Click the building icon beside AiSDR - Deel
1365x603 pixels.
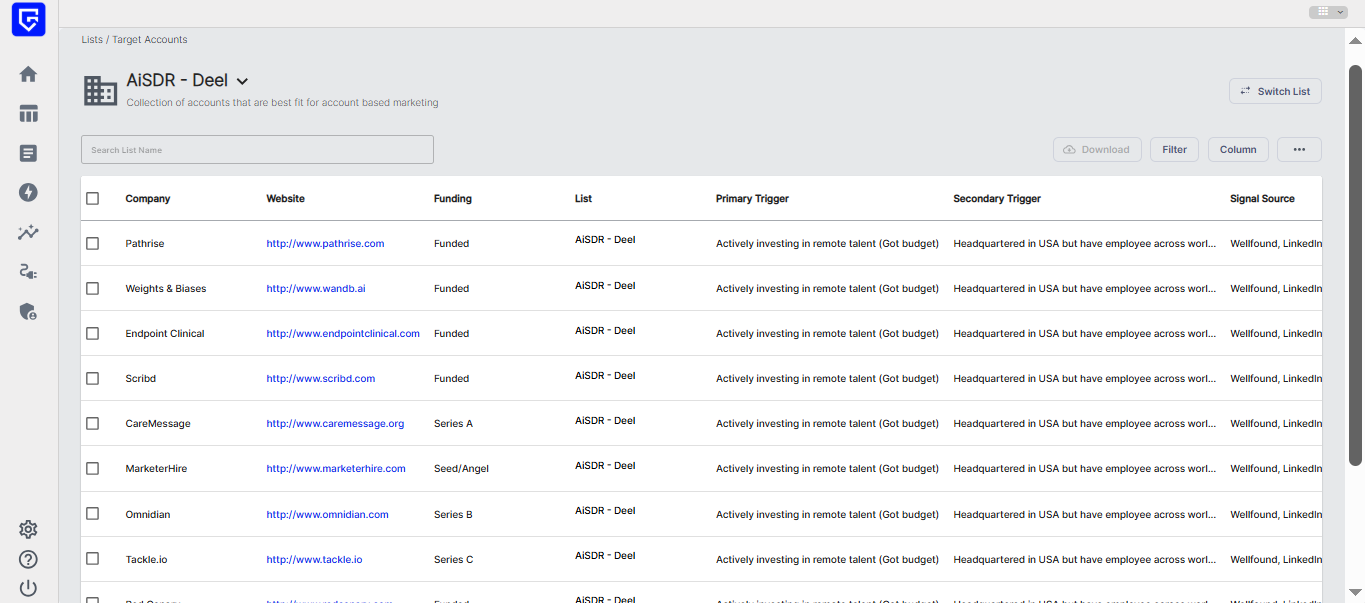tap(100, 90)
